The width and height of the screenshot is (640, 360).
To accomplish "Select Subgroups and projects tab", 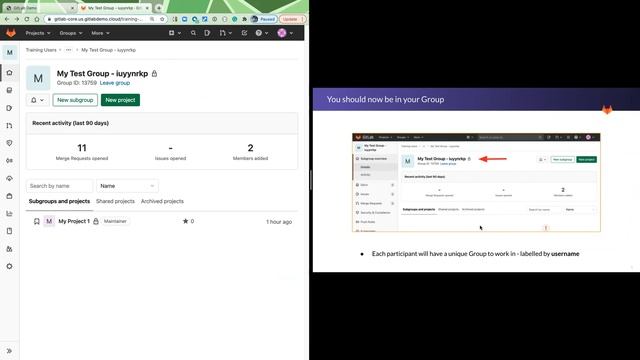I will [59, 202].
